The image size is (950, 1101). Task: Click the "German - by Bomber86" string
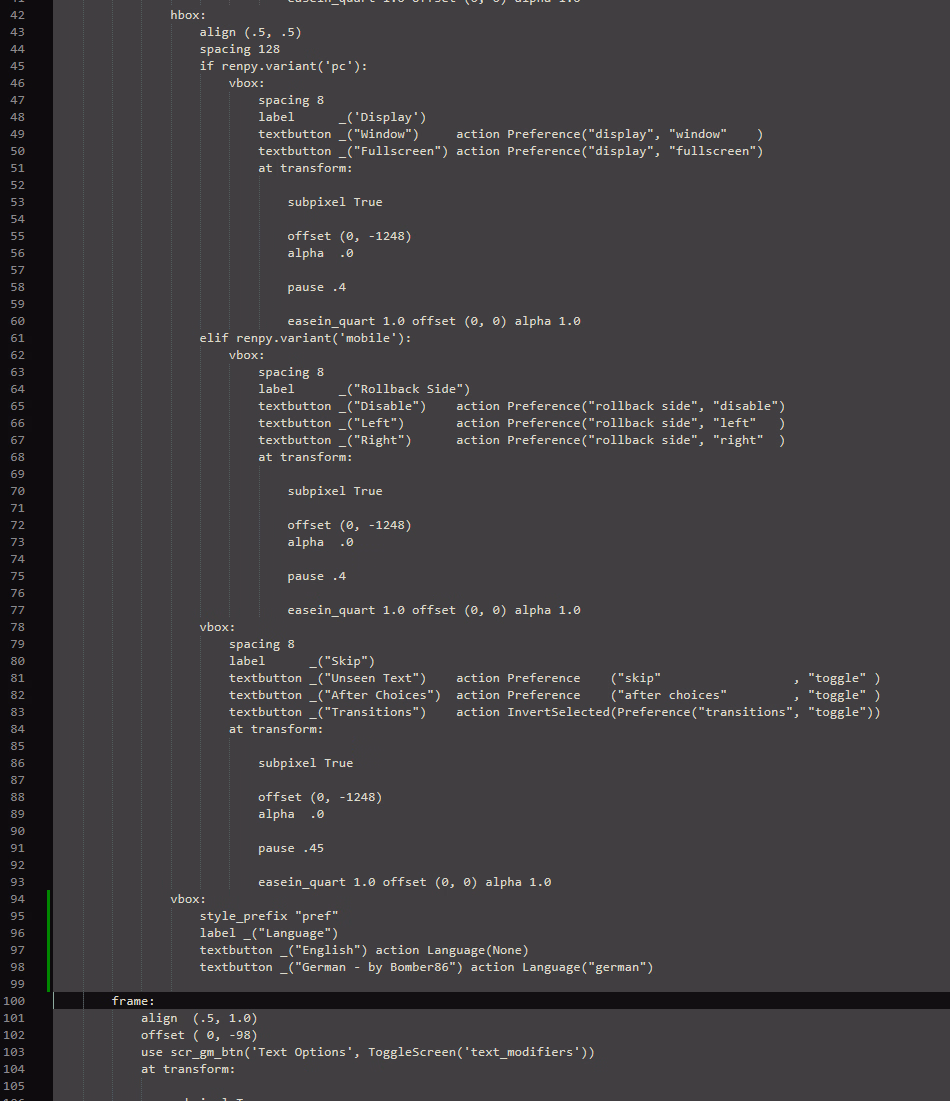pyautogui.click(x=375, y=967)
